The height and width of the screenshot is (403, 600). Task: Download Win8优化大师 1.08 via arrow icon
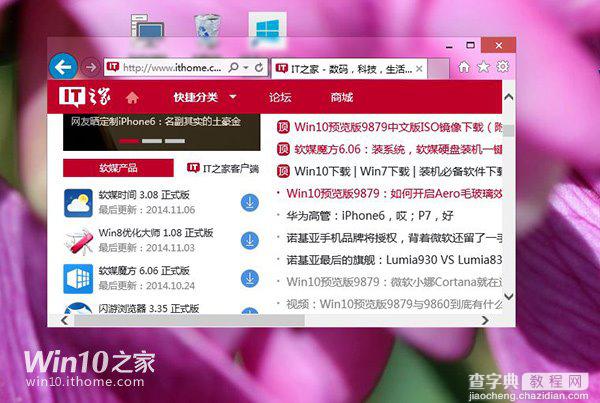click(250, 240)
